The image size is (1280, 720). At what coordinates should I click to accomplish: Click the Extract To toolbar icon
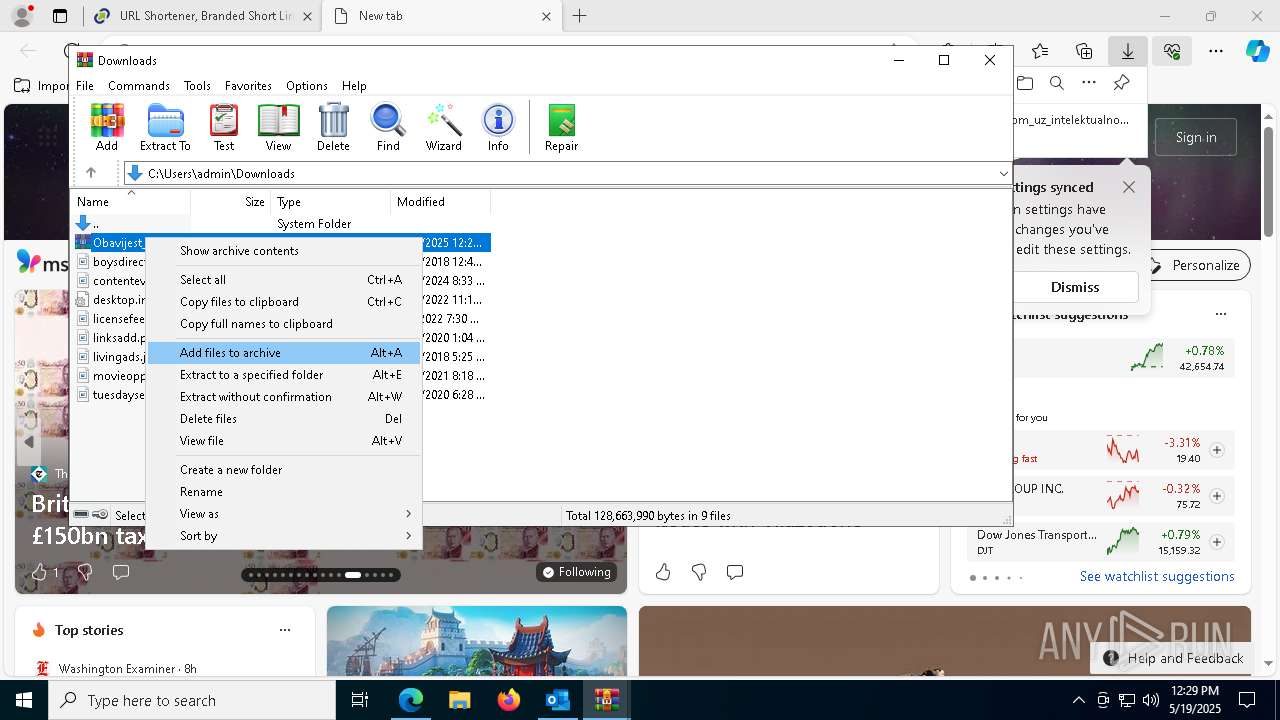165,127
